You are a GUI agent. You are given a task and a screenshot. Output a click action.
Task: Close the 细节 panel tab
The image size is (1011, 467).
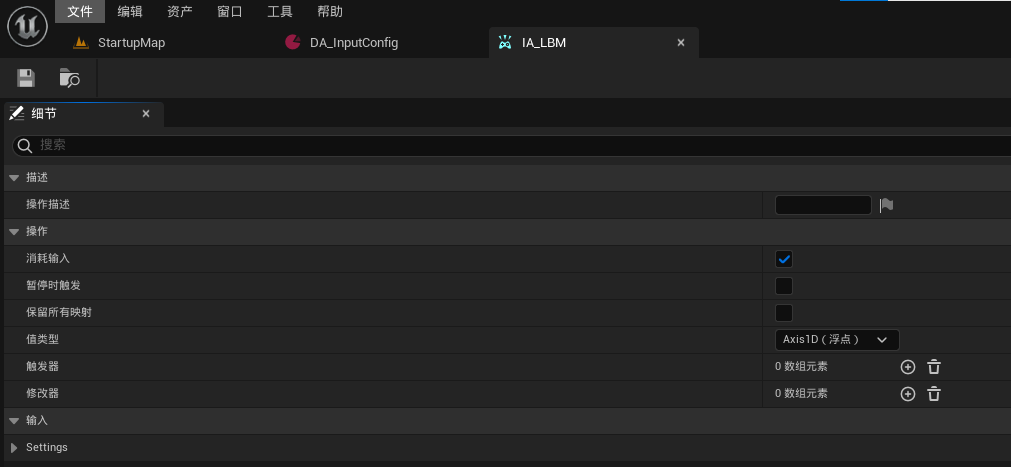(x=146, y=114)
